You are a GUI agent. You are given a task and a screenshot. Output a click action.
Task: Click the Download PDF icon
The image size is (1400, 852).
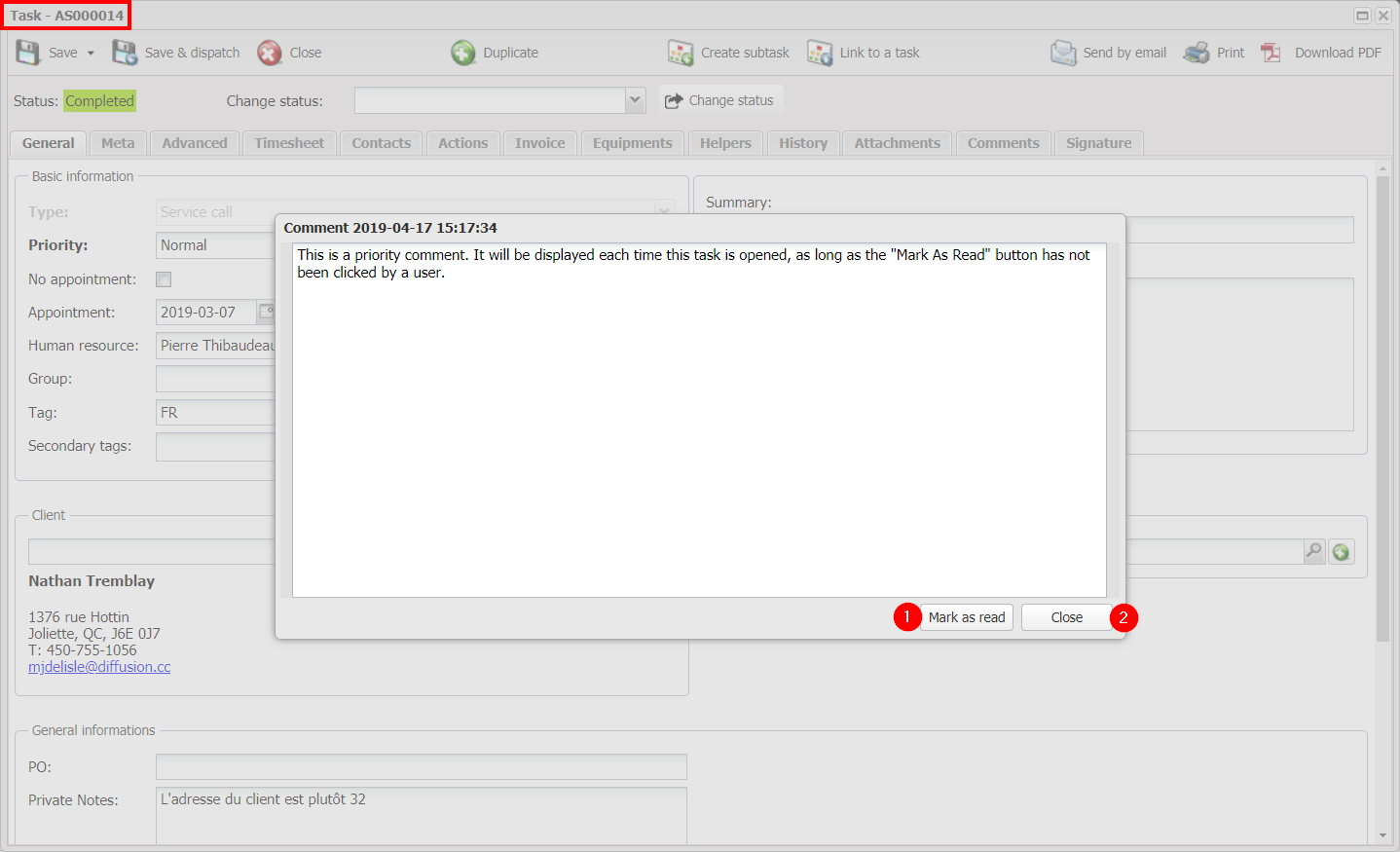tap(1271, 53)
